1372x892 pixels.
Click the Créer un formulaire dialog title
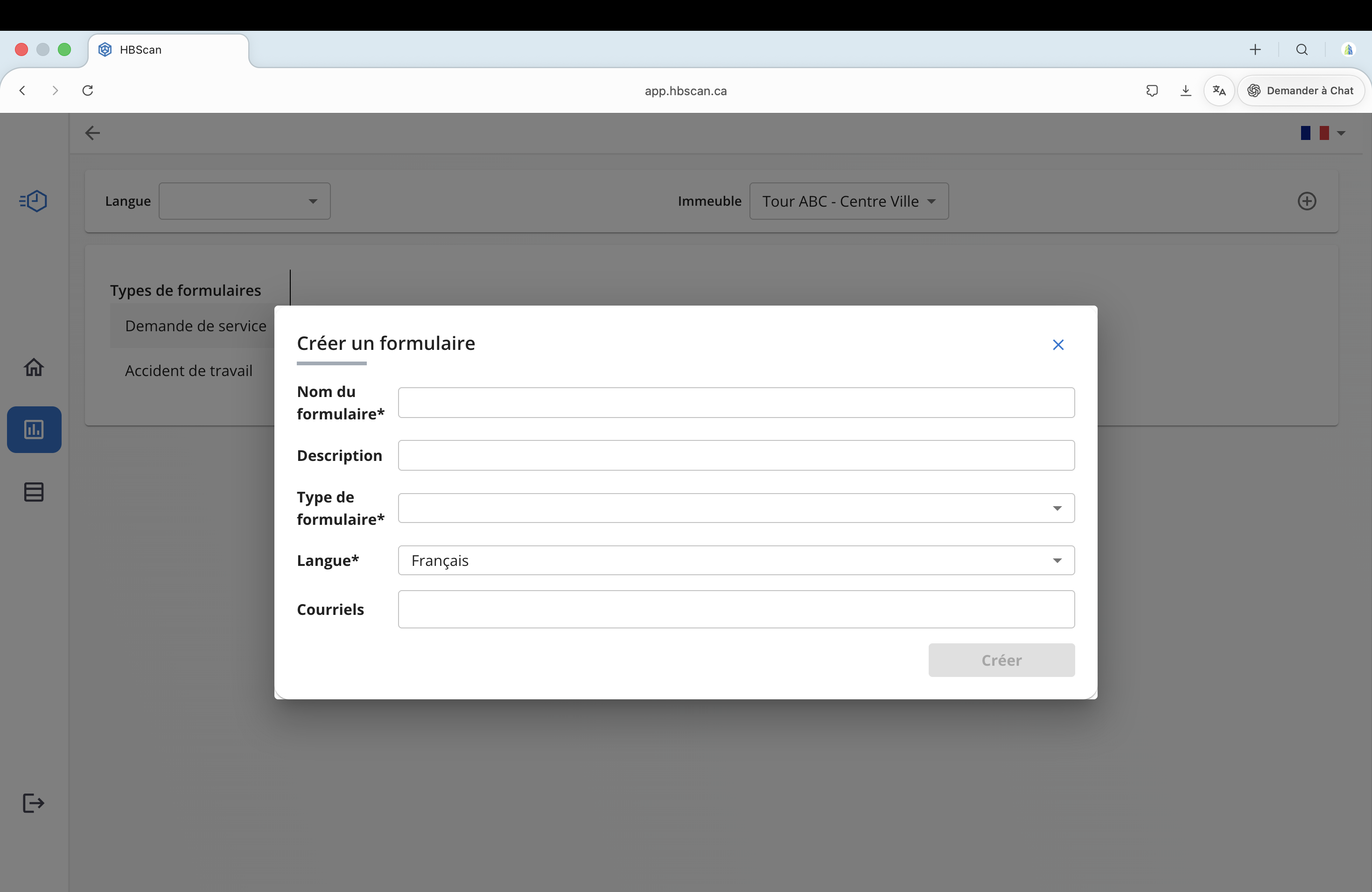point(385,343)
